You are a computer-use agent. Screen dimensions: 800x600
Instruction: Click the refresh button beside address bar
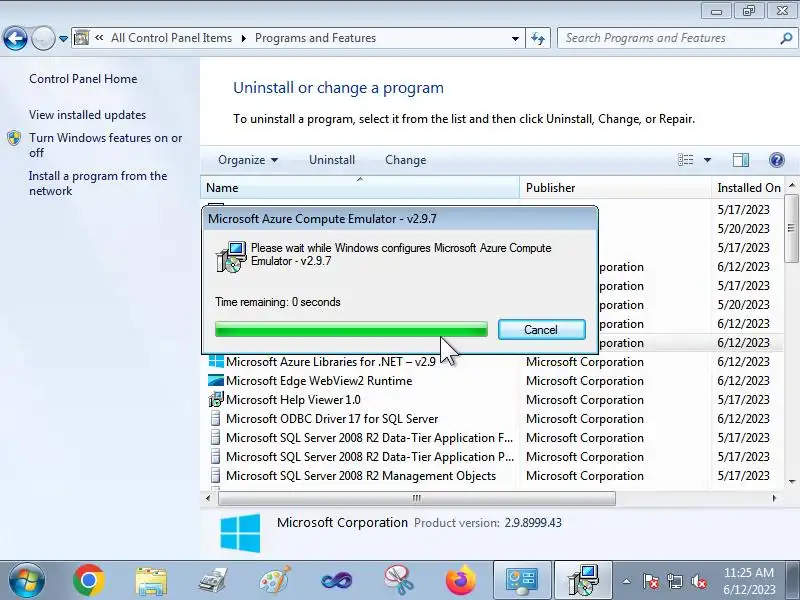click(x=538, y=38)
